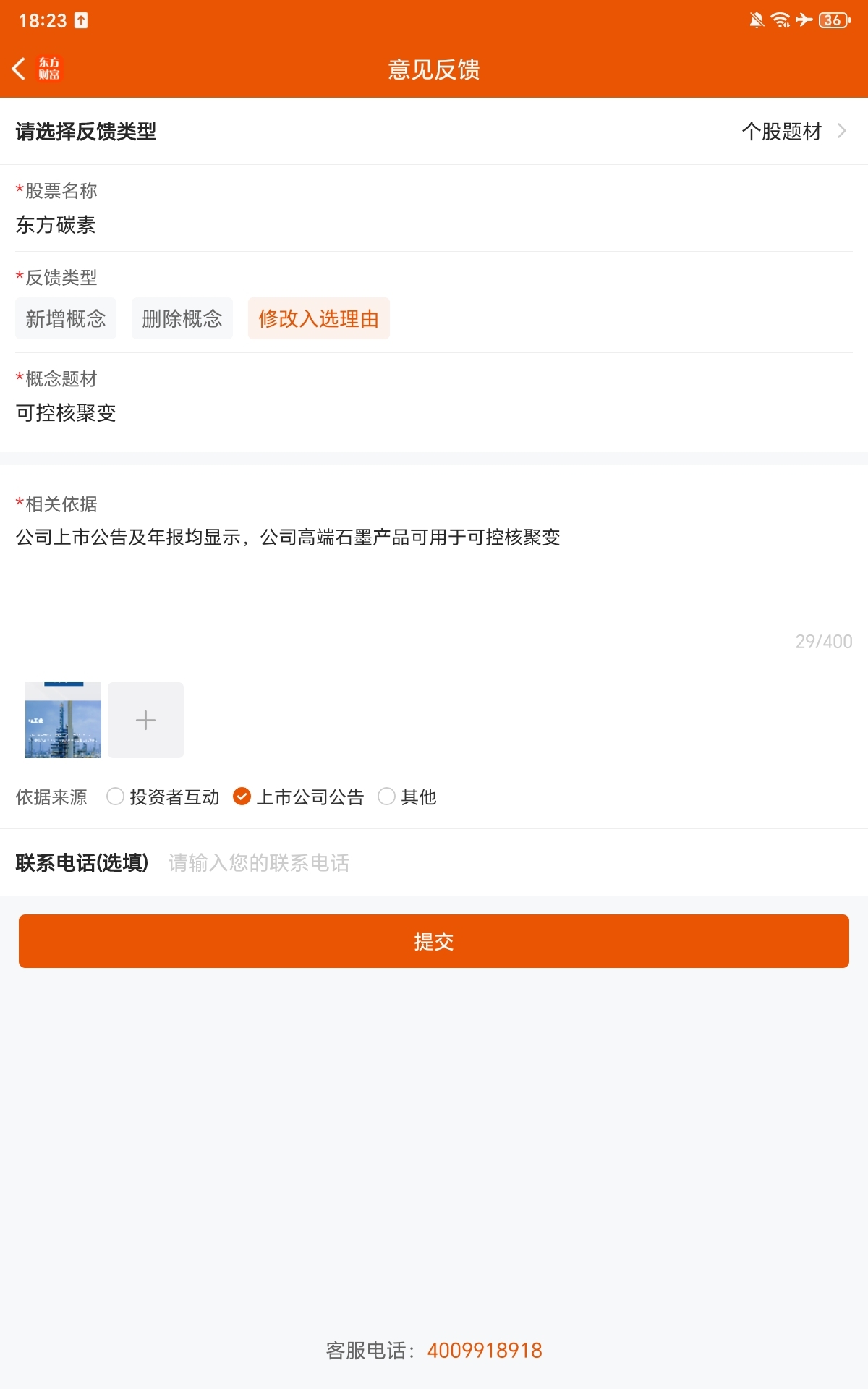Tap the airplane mode icon
The width and height of the screenshot is (868, 1389).
click(804, 20)
